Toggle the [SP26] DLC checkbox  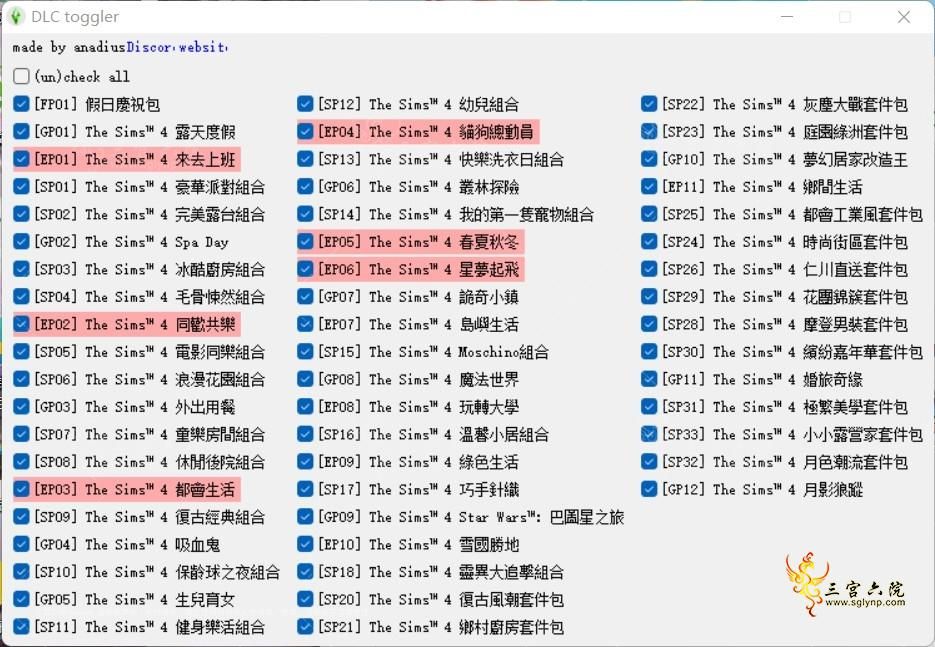pos(649,269)
